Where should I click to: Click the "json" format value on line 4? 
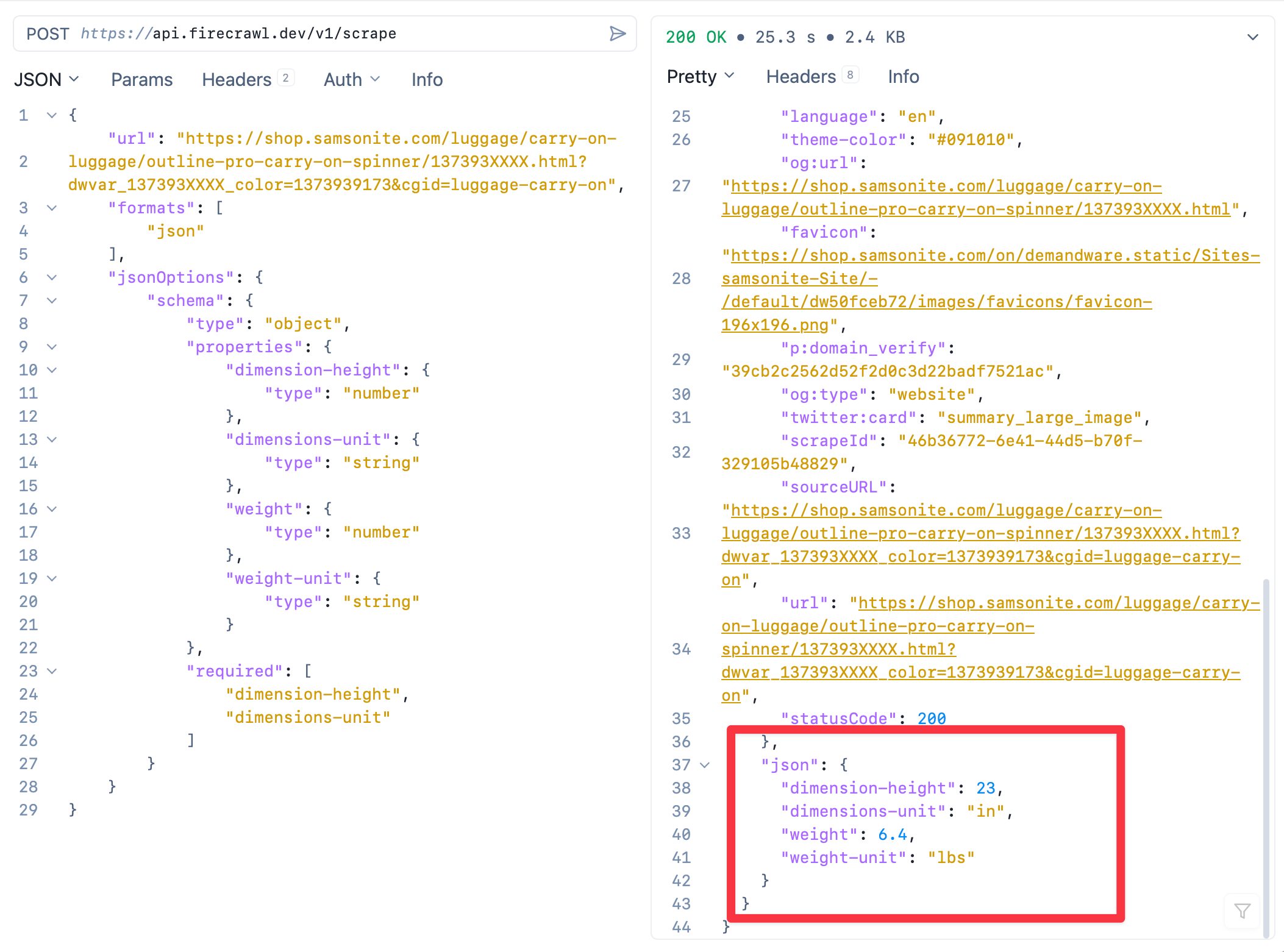176,231
